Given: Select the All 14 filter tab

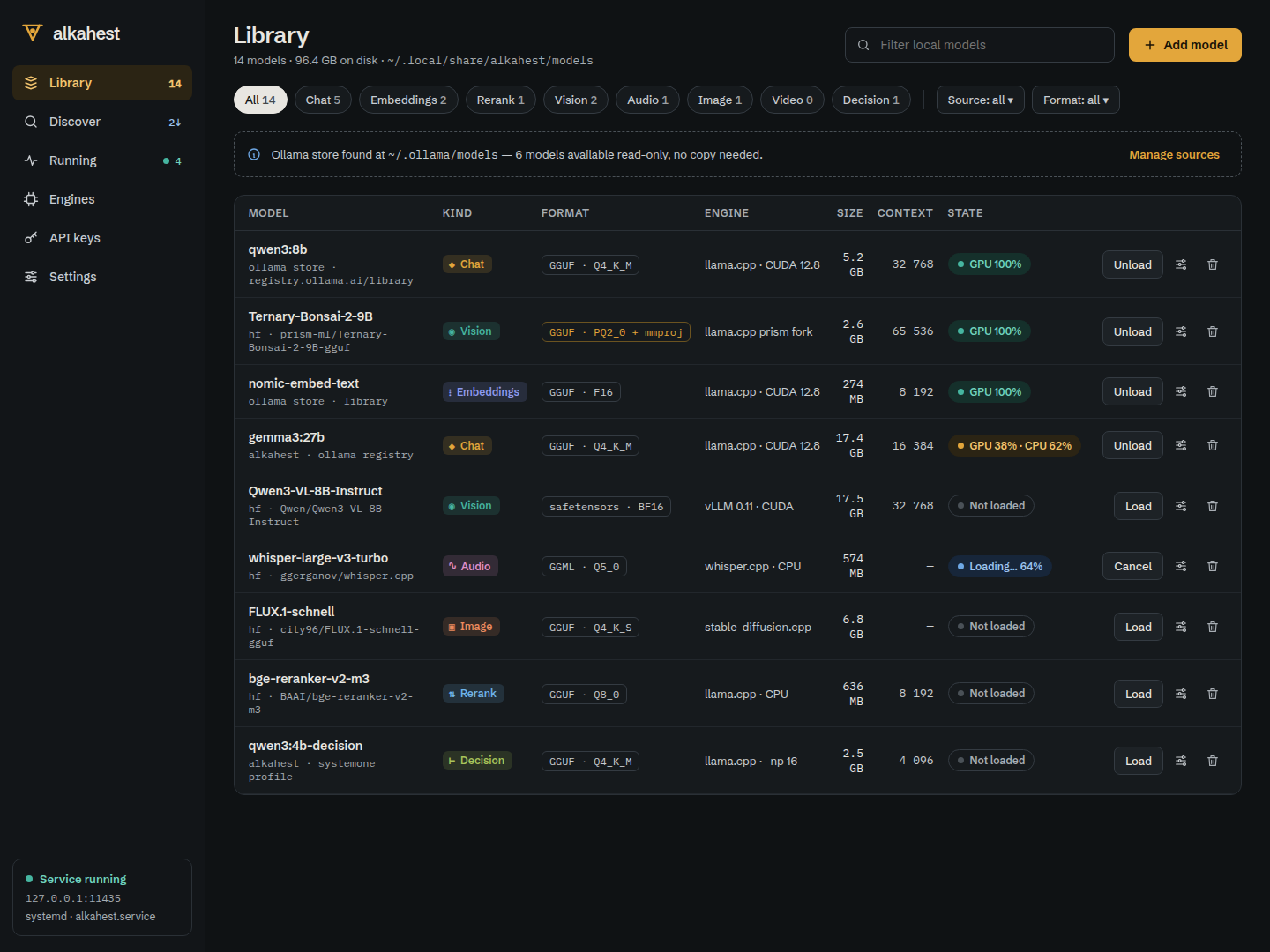Looking at the screenshot, I should [x=260, y=100].
